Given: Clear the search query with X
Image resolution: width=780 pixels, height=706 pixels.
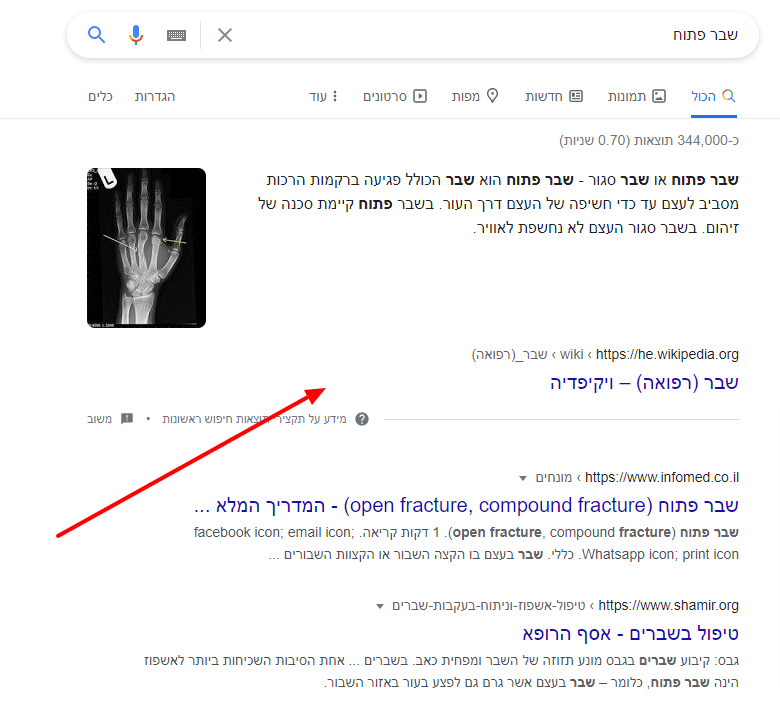Looking at the screenshot, I should (225, 35).
